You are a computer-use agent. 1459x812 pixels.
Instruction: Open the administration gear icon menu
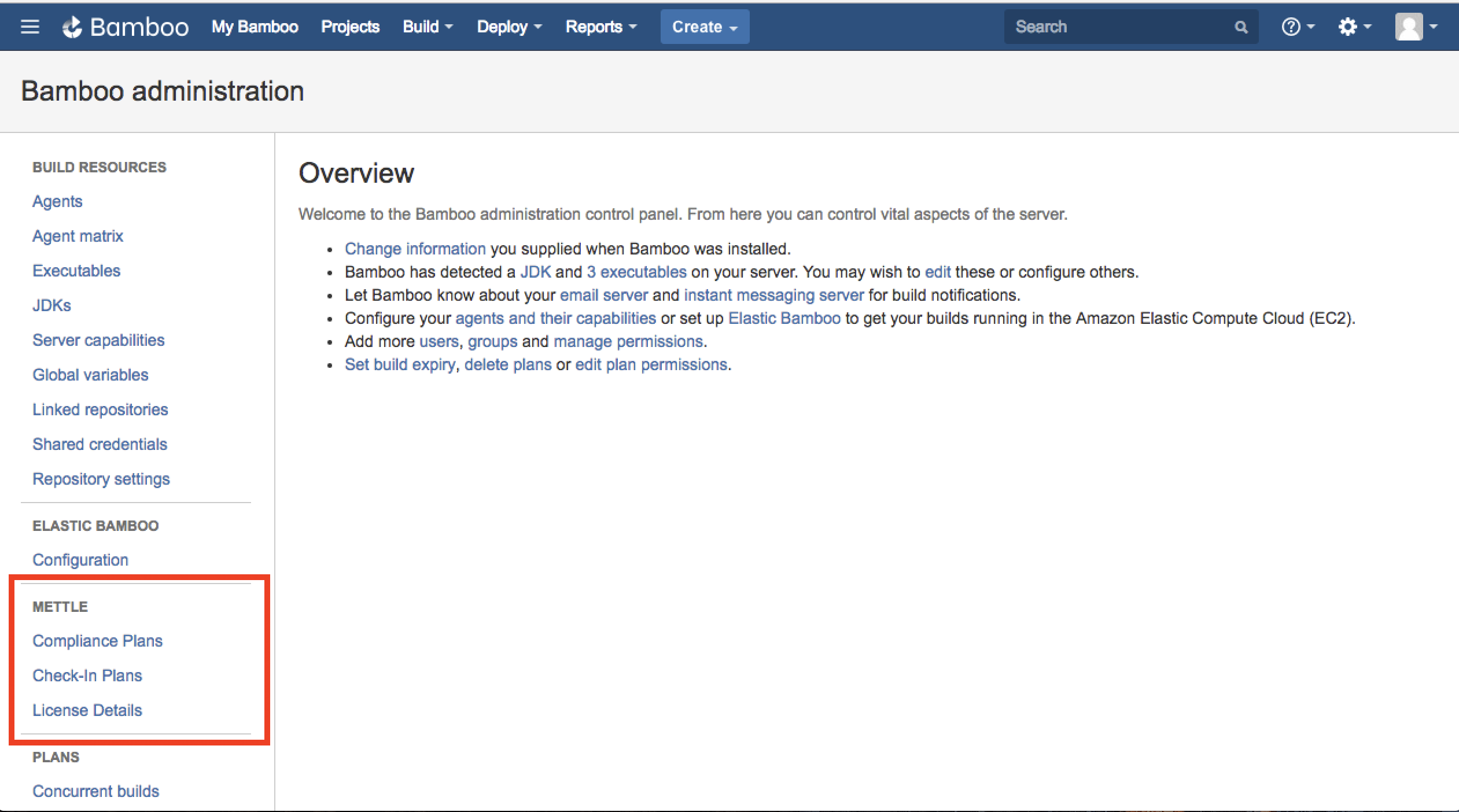(1354, 27)
